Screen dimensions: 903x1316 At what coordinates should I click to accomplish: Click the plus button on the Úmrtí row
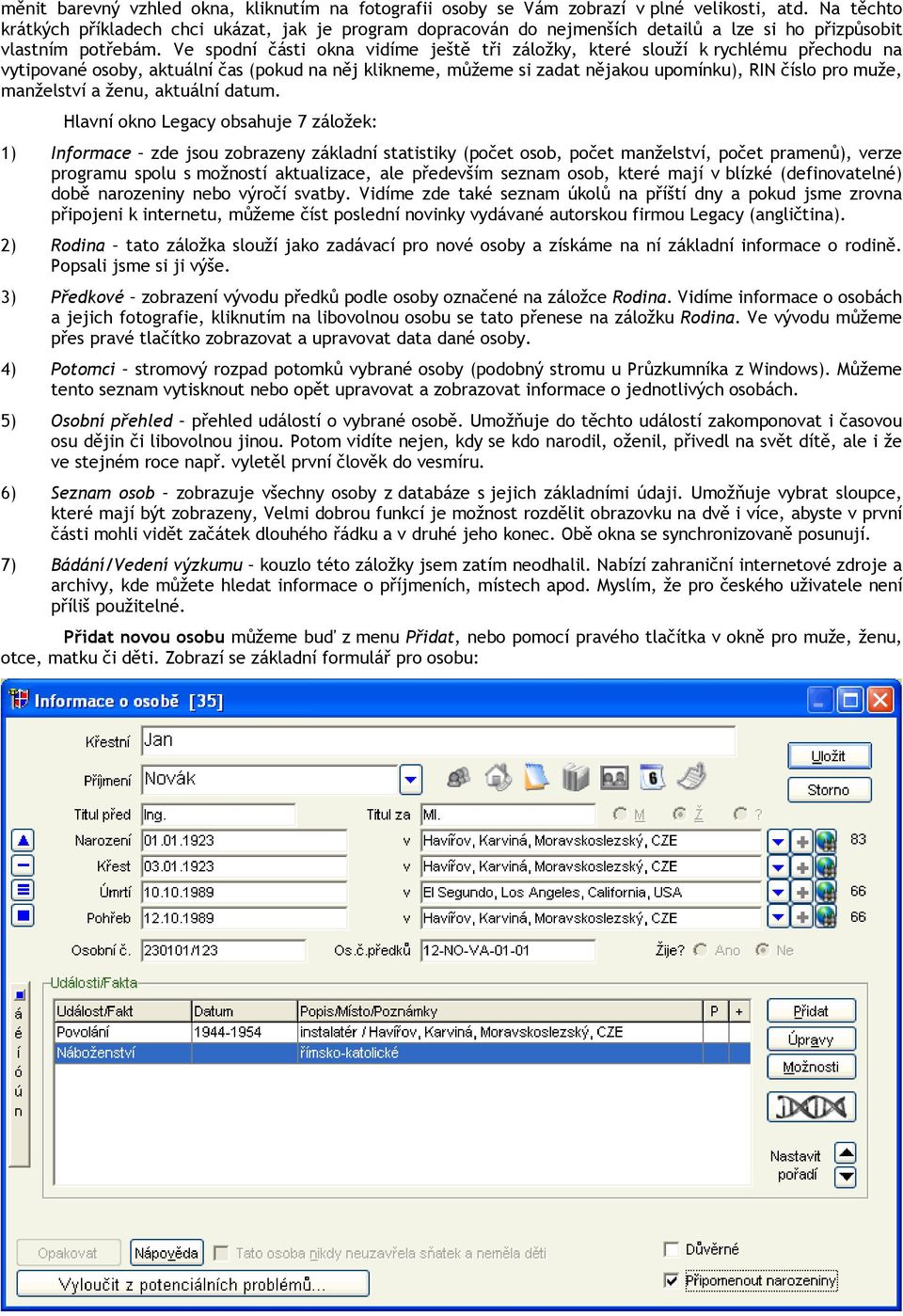[x=802, y=892]
